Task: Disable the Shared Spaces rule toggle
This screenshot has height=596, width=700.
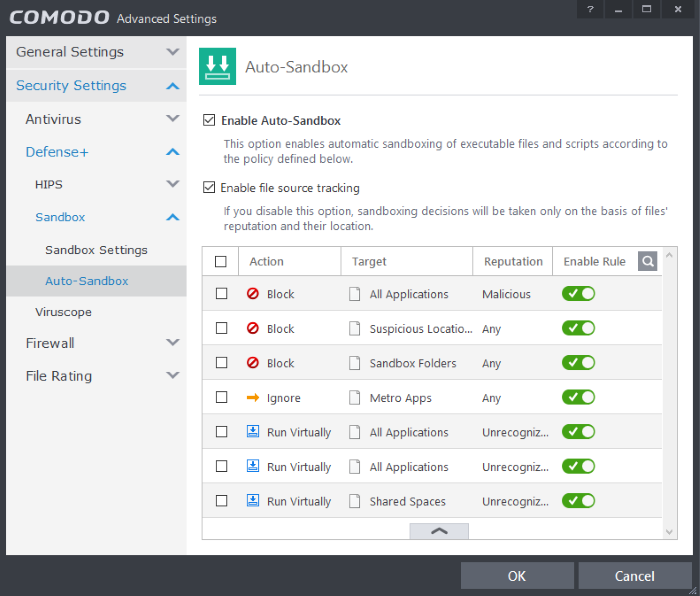Action: [578, 500]
